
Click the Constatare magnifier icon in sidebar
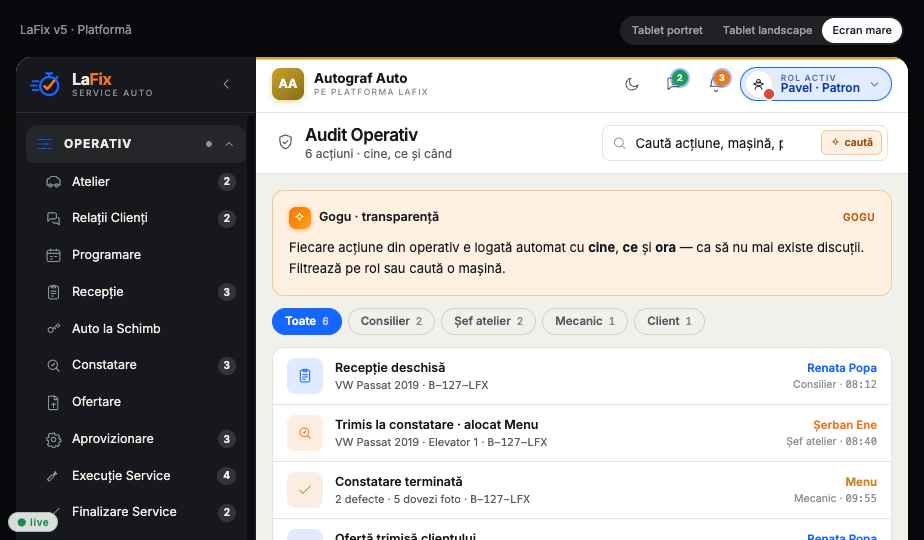pyautogui.click(x=54, y=366)
